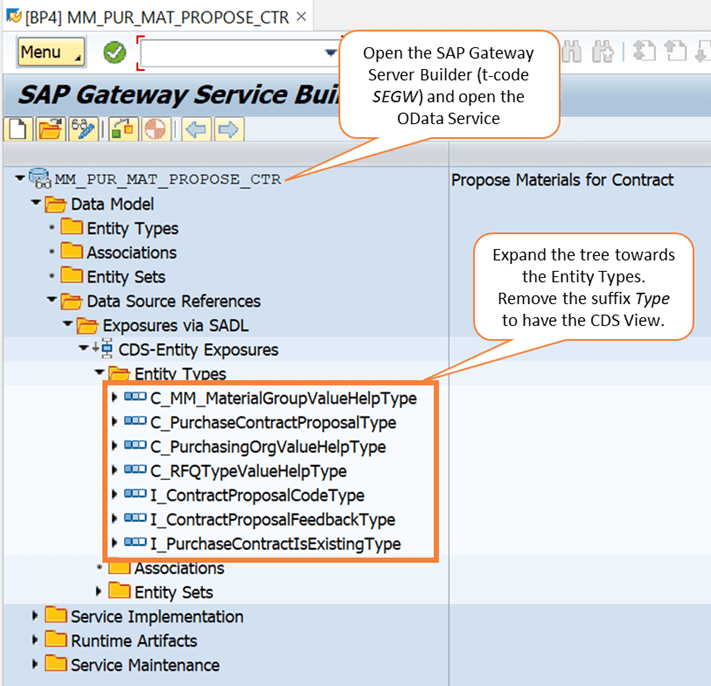This screenshot has width=711, height=686.
Task: Select Data Model tree item
Action: [112, 204]
